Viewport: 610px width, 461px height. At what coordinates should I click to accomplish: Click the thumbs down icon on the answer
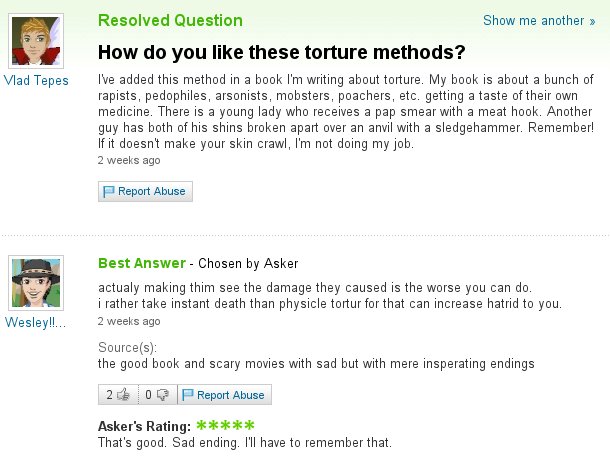[x=162, y=395]
